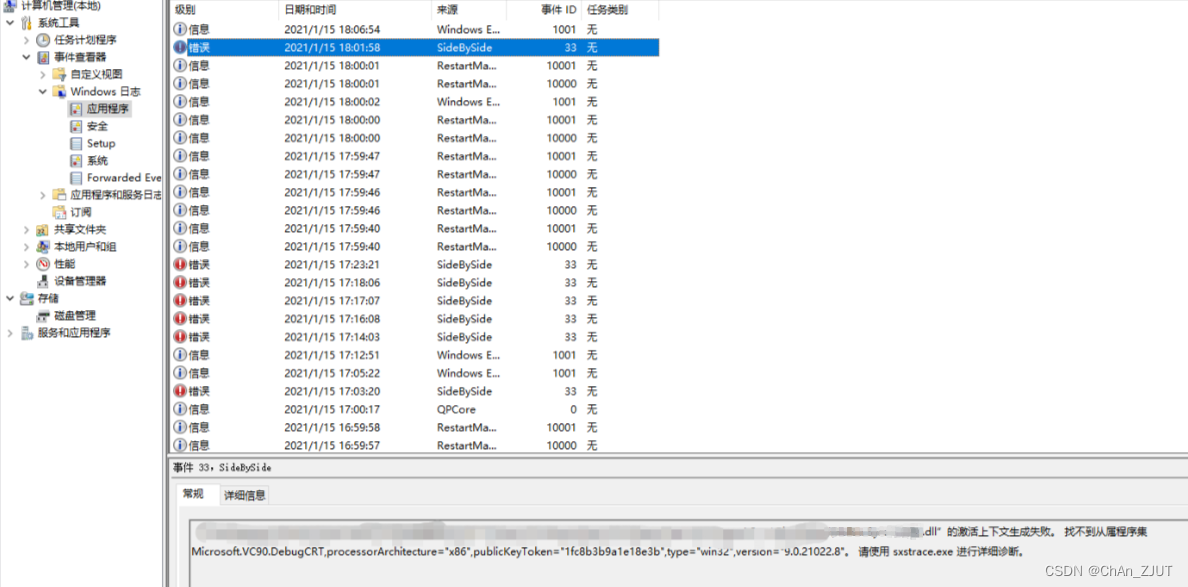Select the RestartMa... event at 16:59:58

tap(414, 427)
